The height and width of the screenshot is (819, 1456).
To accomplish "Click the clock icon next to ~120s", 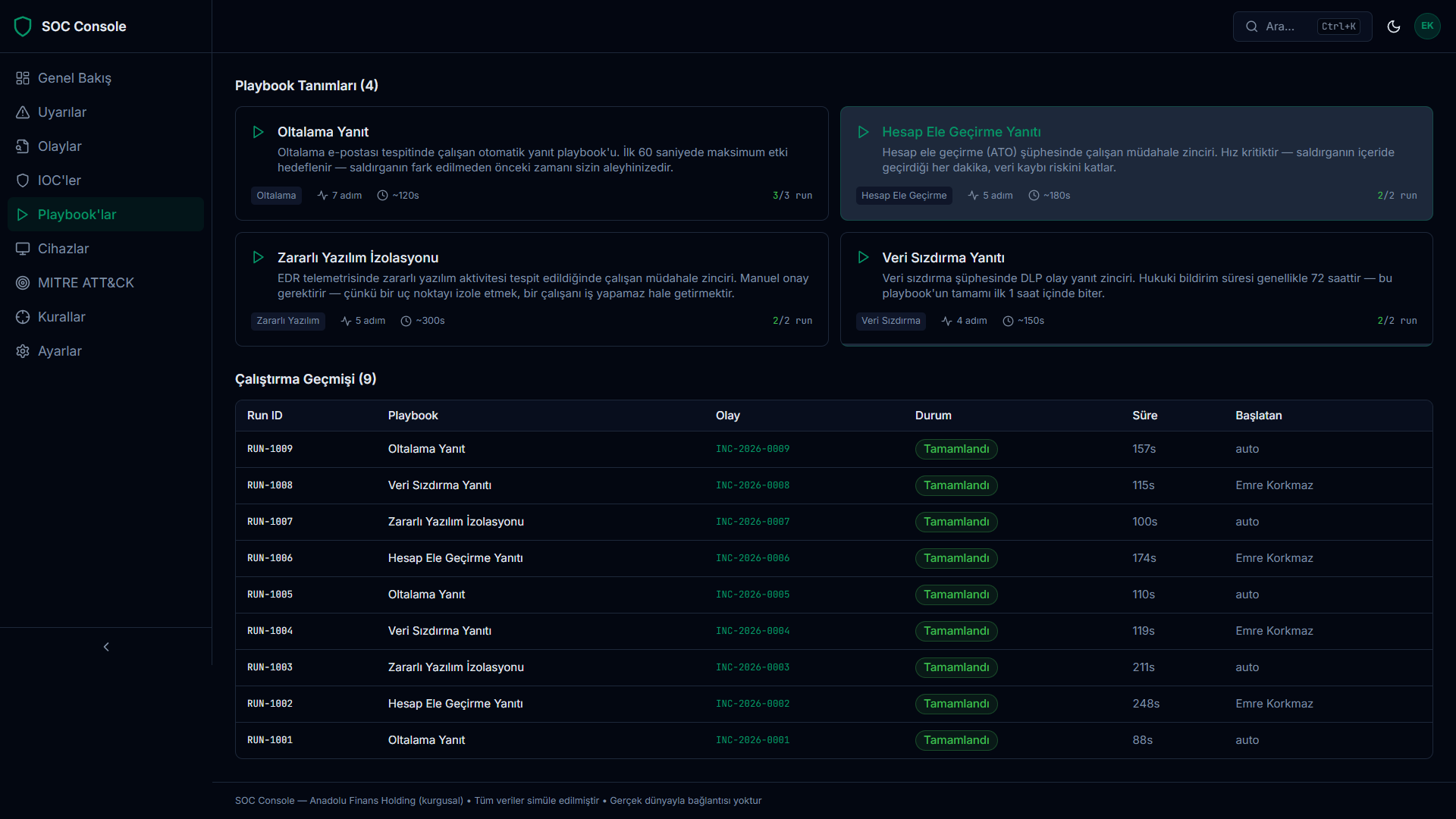I will [383, 196].
